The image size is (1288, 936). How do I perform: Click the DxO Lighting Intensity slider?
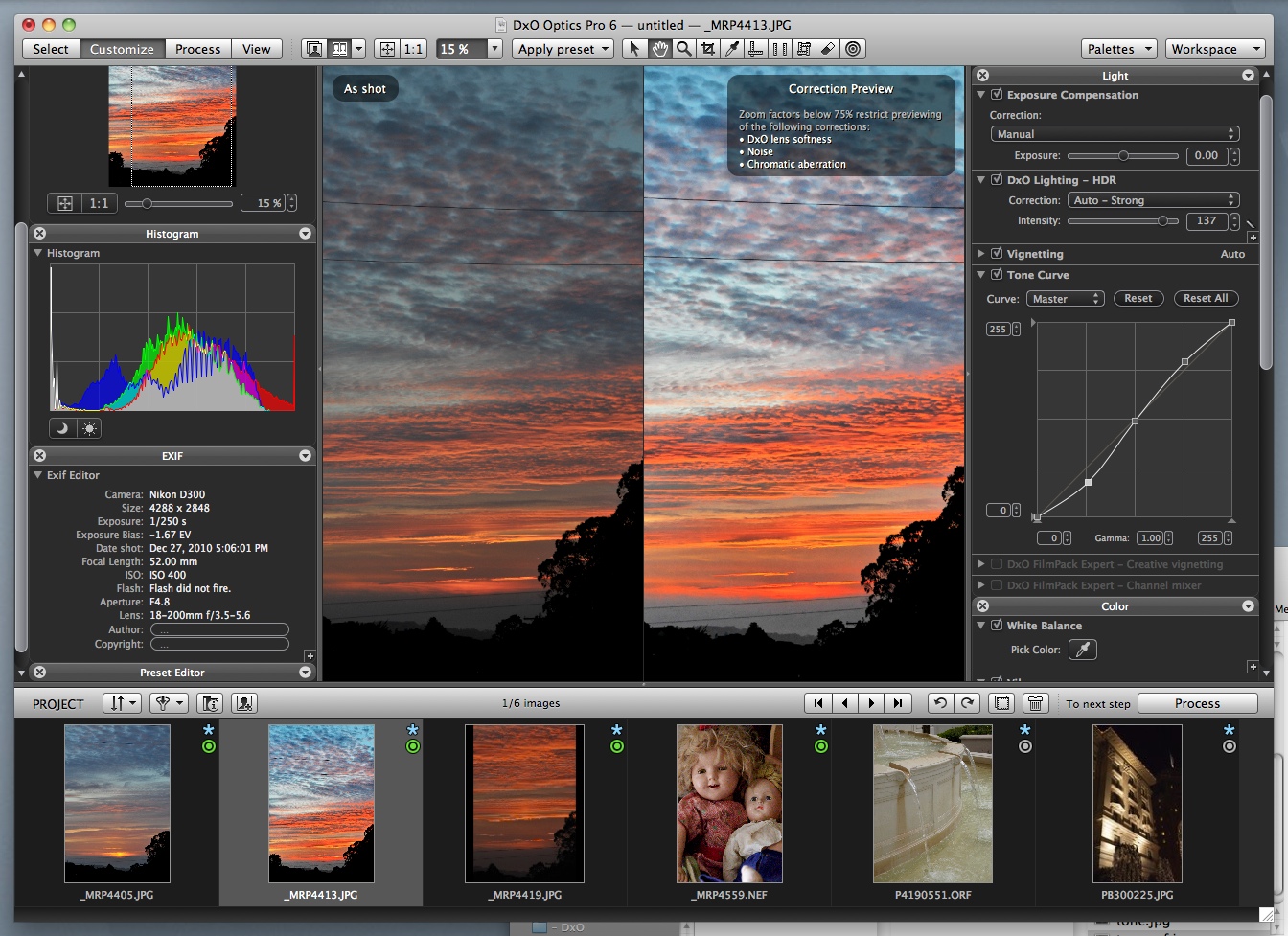(1123, 221)
